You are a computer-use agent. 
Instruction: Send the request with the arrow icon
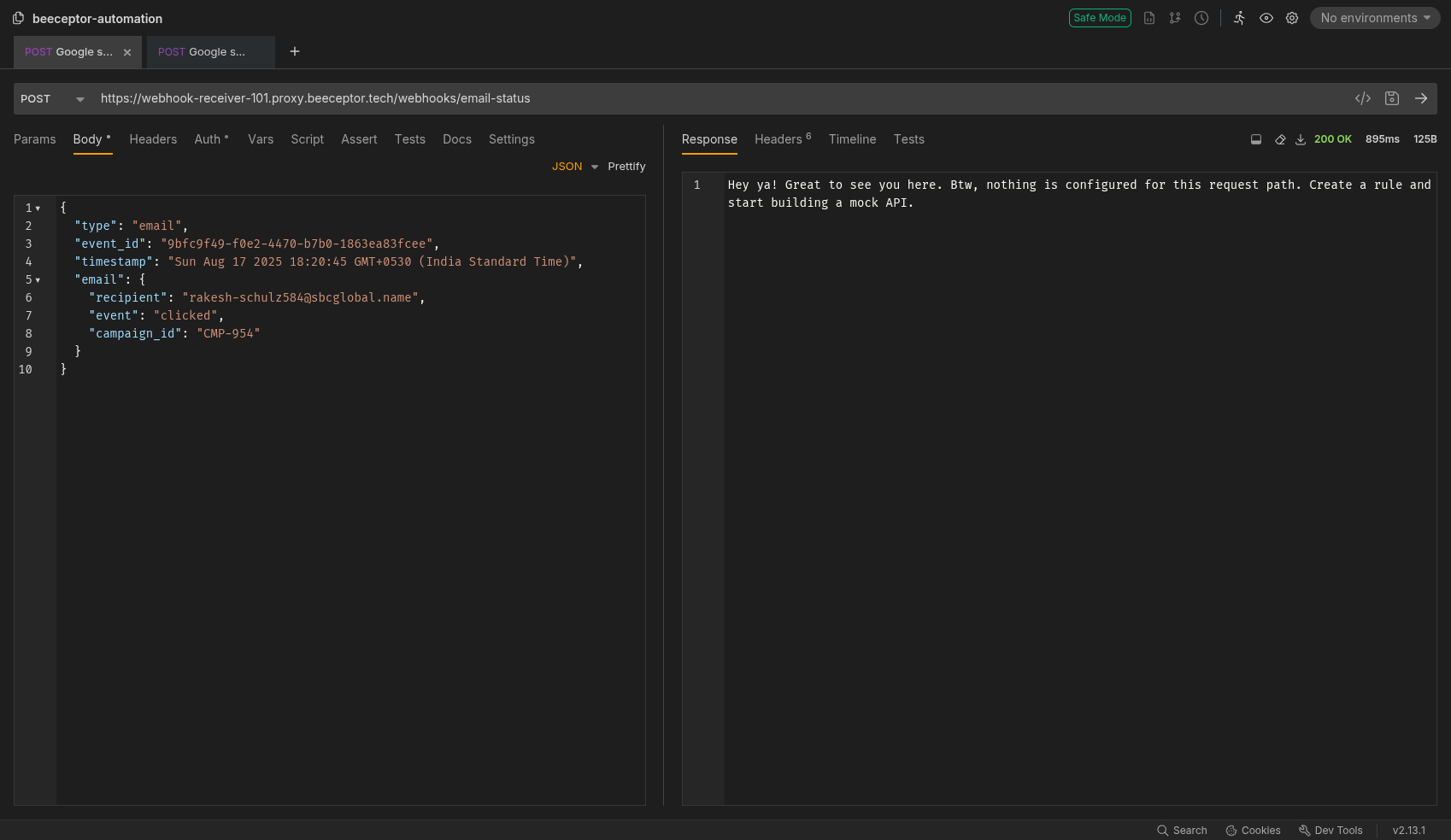coord(1421,98)
